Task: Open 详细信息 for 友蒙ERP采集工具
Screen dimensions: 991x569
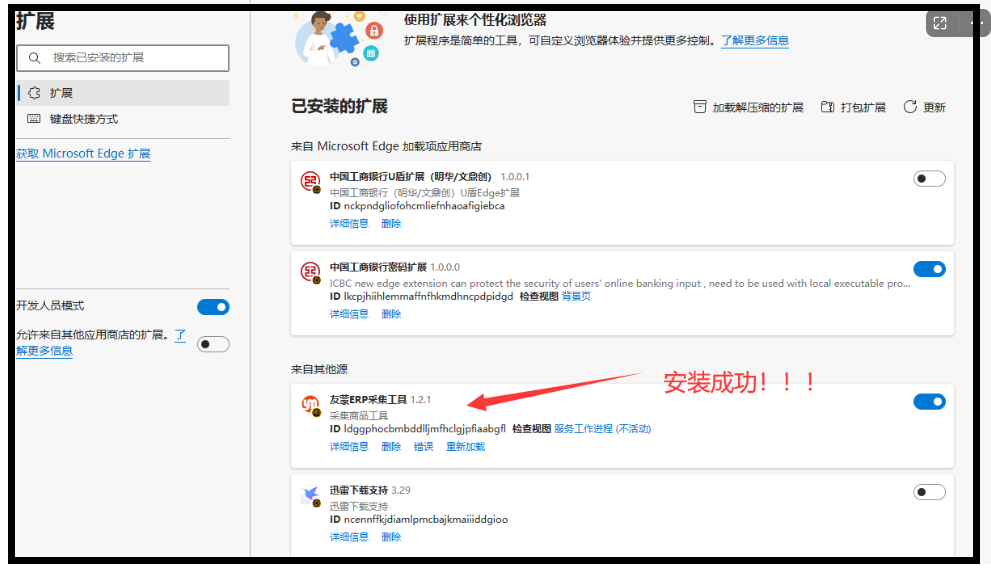Action: pyautogui.click(x=349, y=447)
